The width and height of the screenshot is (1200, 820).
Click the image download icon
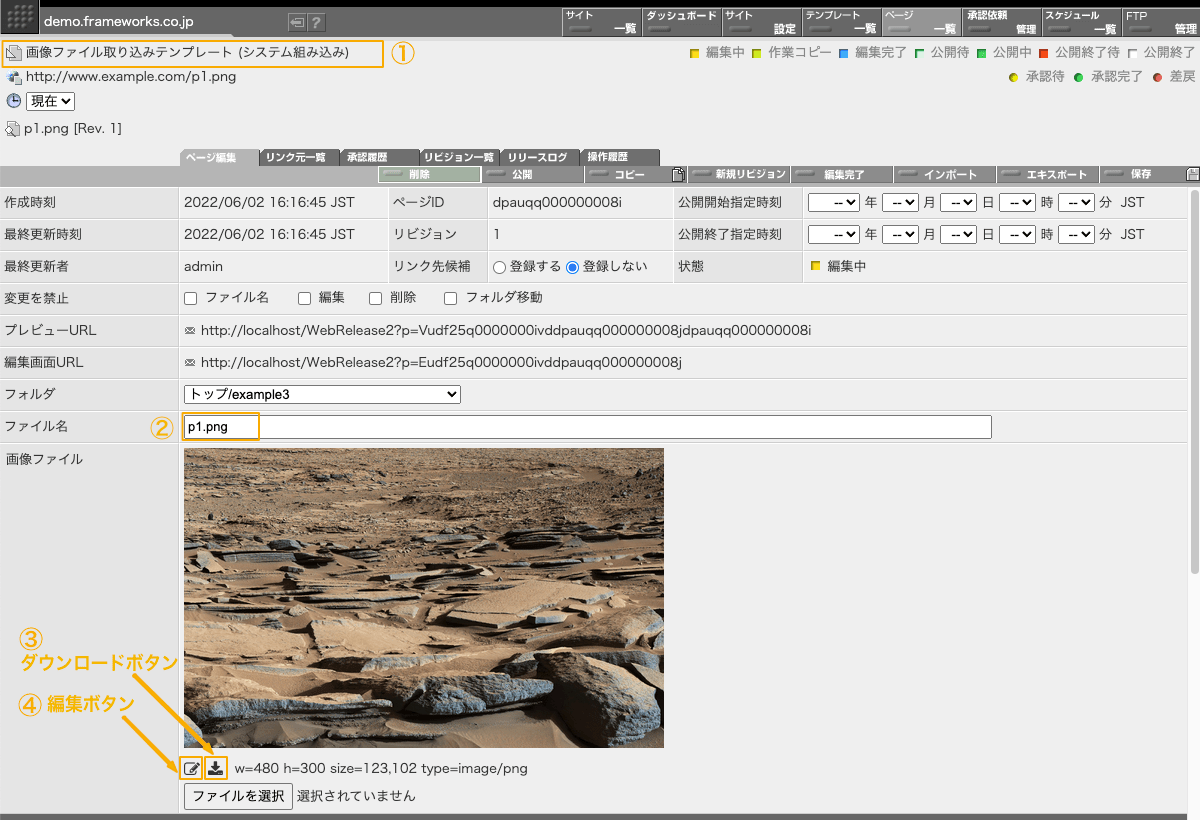click(x=215, y=768)
